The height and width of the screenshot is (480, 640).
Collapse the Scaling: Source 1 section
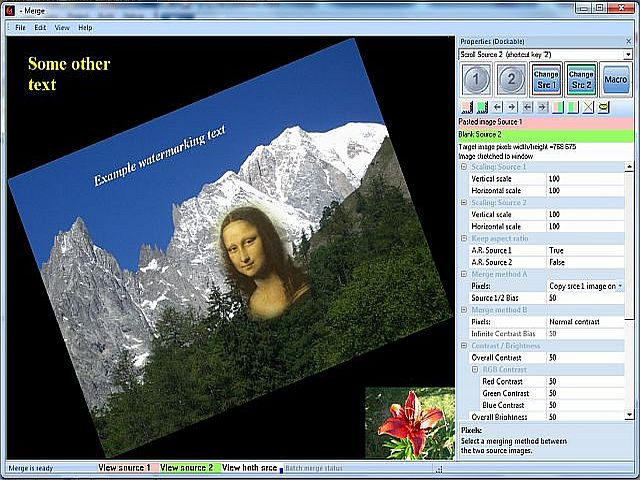click(x=463, y=166)
